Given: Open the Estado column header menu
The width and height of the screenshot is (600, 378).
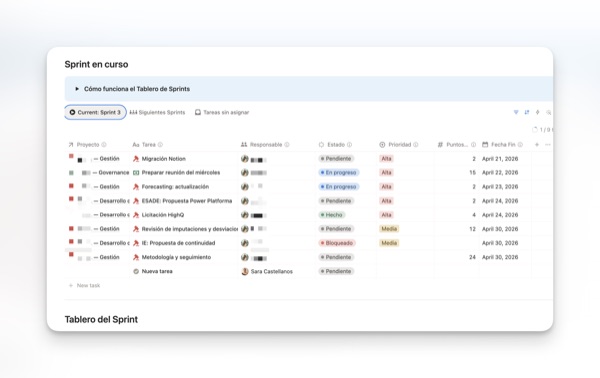Looking at the screenshot, I should [x=335, y=145].
